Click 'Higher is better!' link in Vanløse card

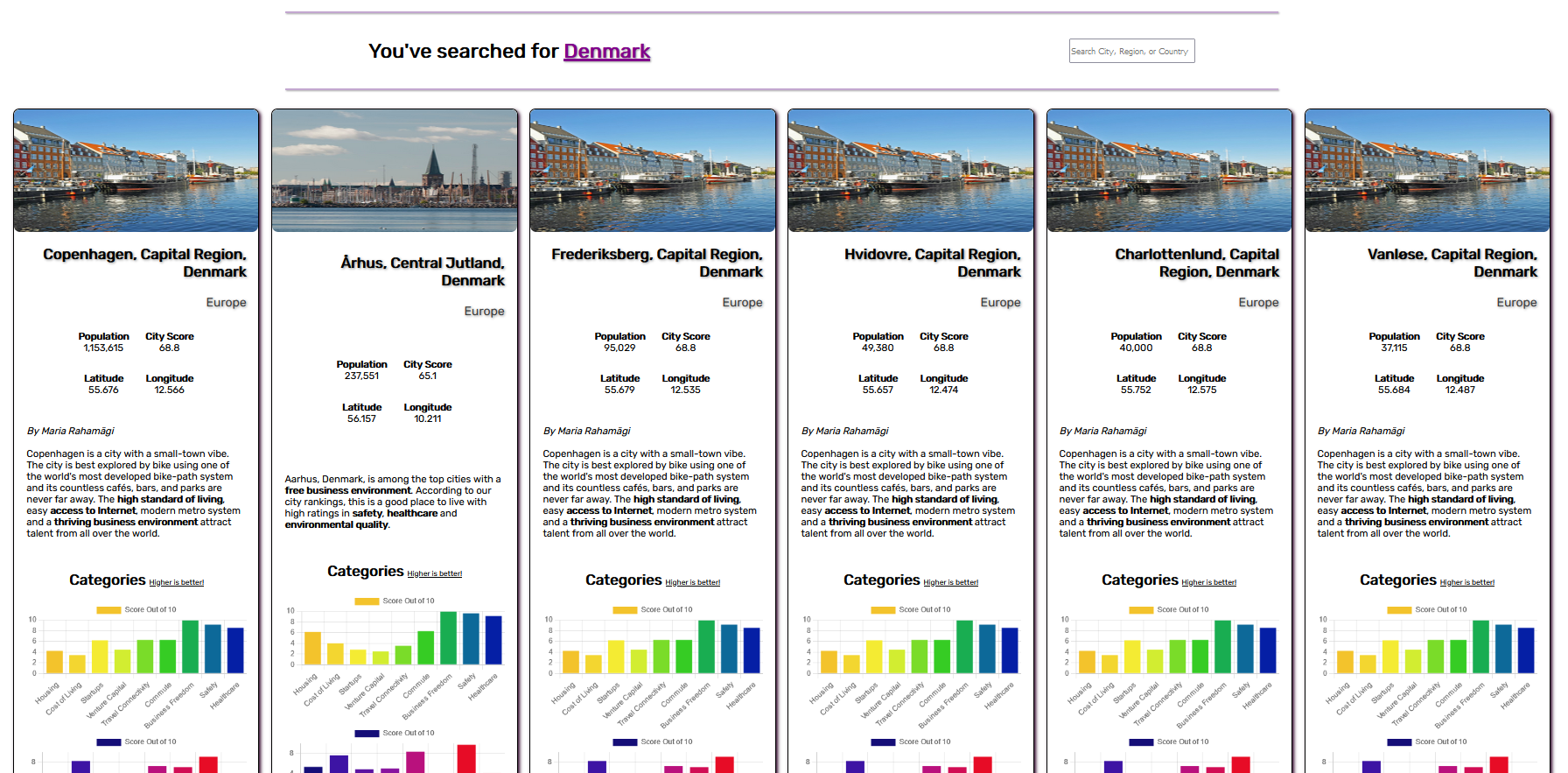[x=1466, y=582]
